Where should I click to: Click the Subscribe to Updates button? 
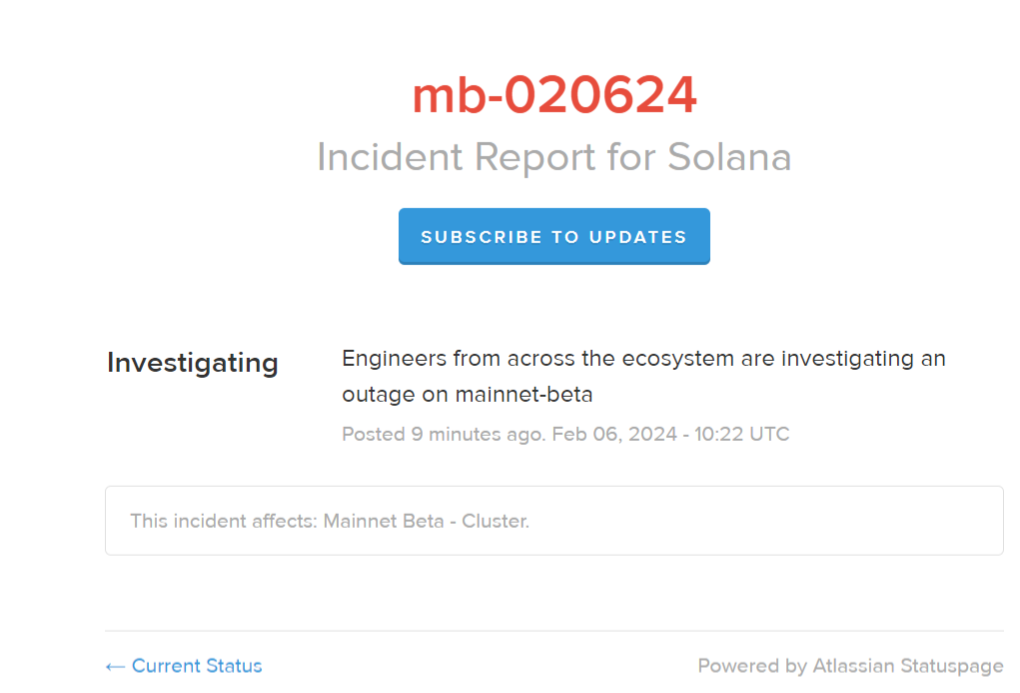(x=553, y=236)
